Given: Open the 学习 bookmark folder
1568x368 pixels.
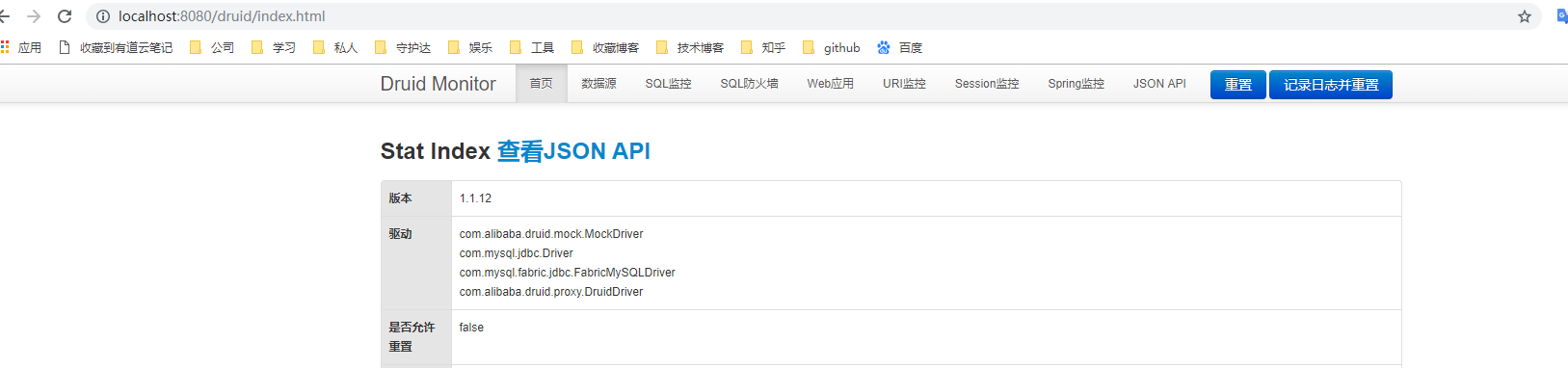Looking at the screenshot, I should 274,47.
